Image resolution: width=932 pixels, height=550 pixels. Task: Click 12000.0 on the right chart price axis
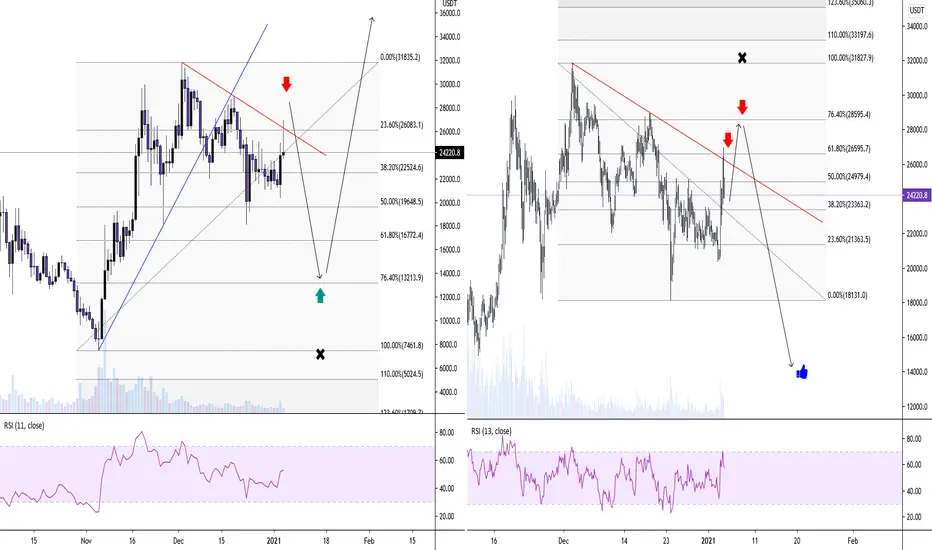coord(917,407)
